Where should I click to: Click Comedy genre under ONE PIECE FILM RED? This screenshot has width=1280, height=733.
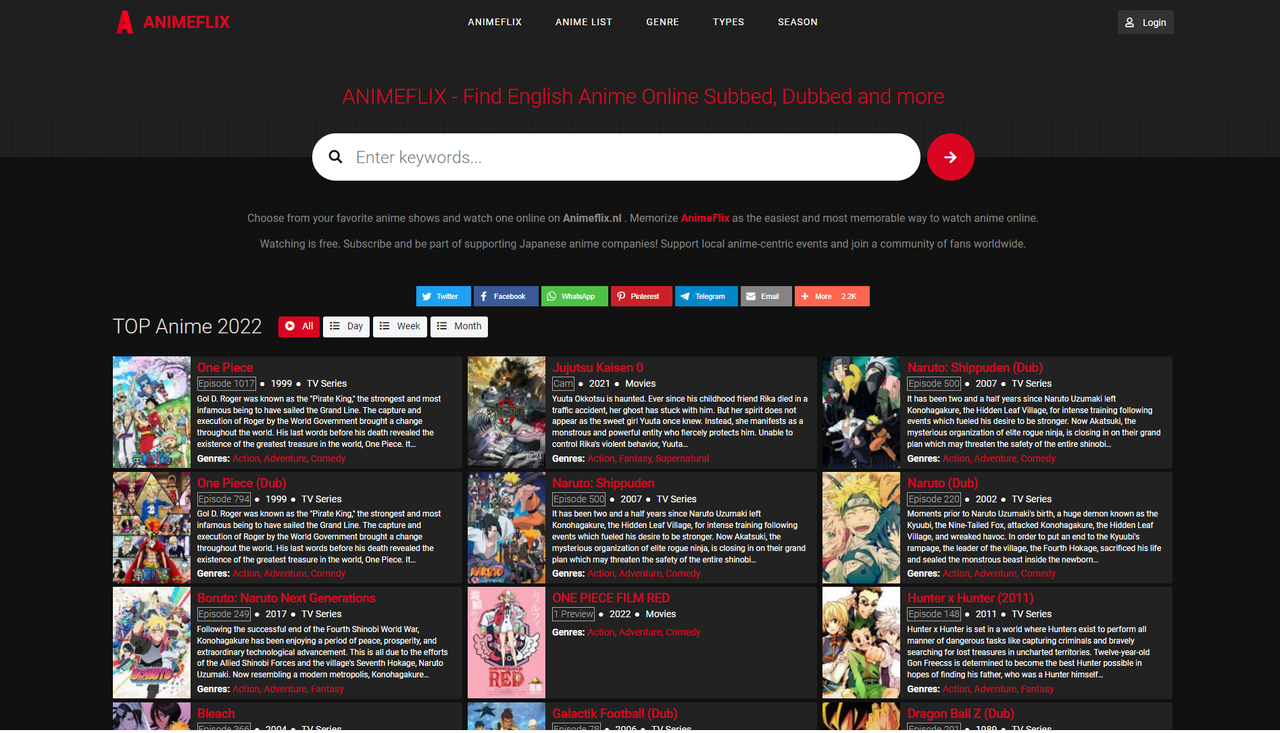[x=683, y=632]
